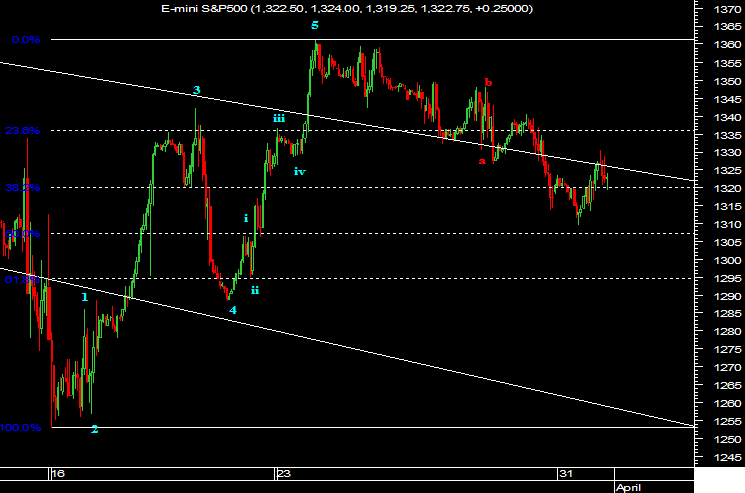745x493 pixels.
Task: Click the cyan sub-wave label iii
Action: 279,118
